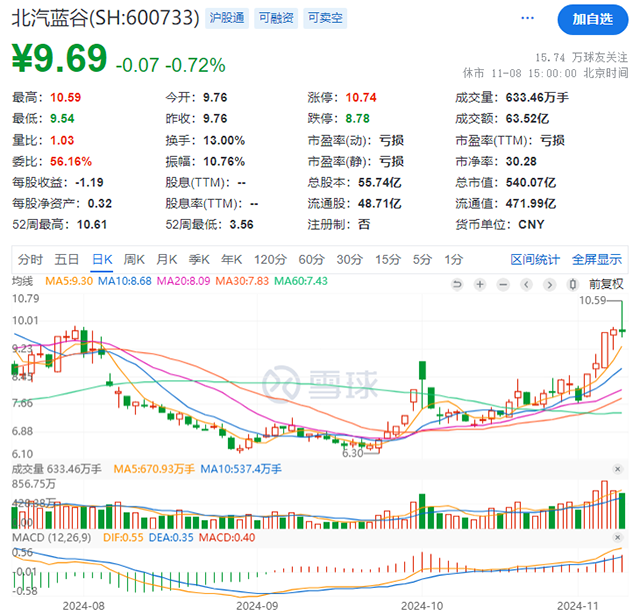
Task: Open the 前复权 adjustment dropdown
Action: tap(606, 284)
